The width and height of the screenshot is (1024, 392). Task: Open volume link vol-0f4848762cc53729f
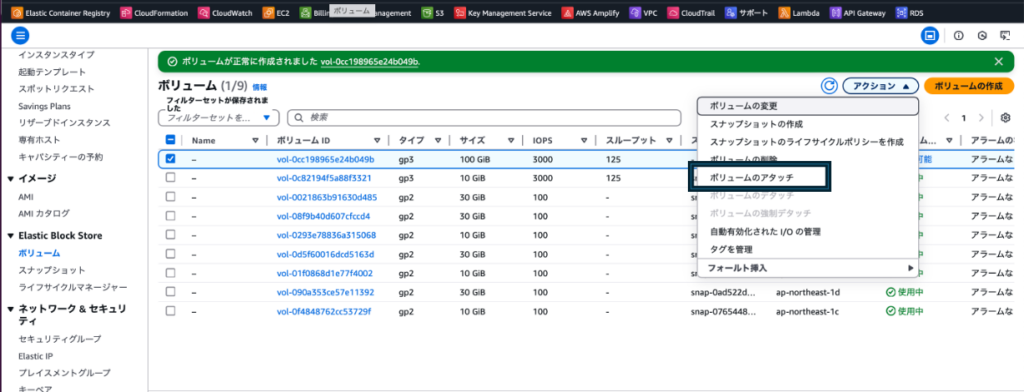pos(324,311)
